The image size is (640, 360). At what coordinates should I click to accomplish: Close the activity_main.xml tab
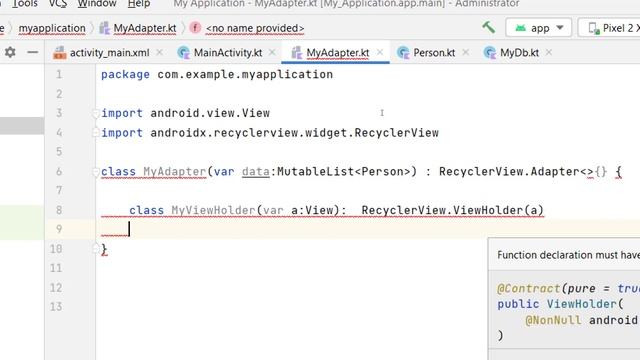point(160,52)
